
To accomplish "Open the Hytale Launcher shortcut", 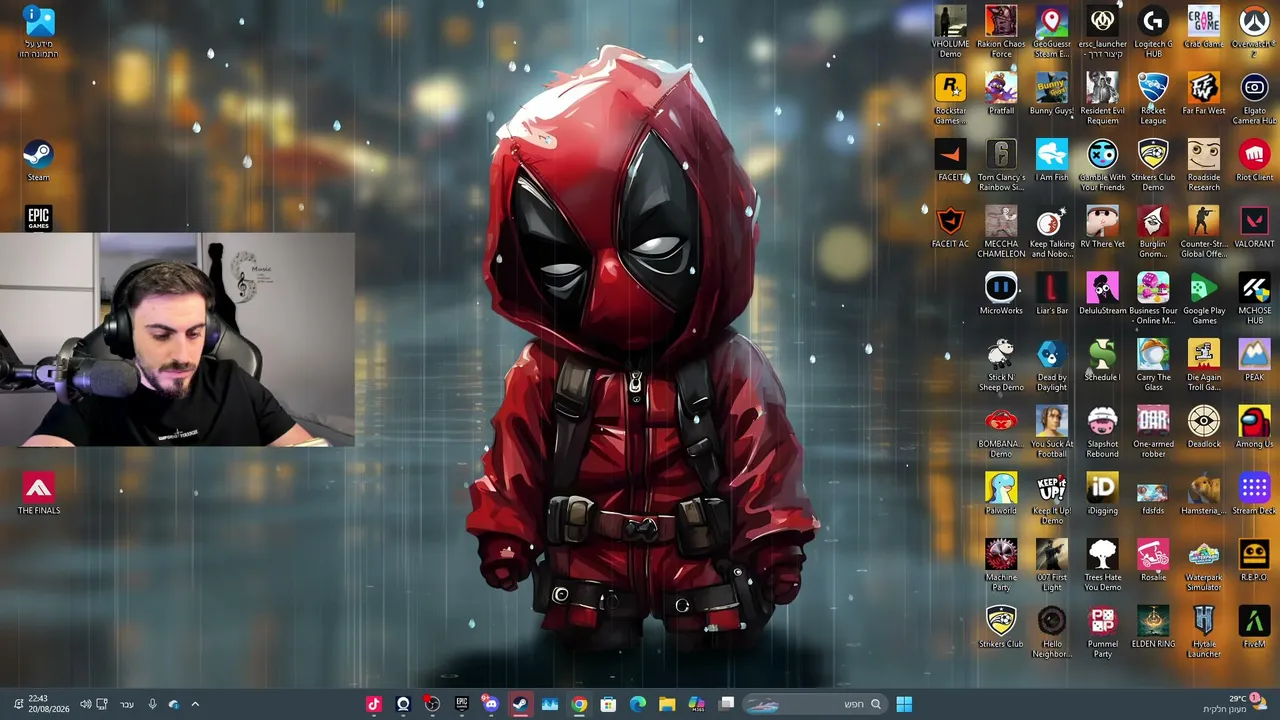I will (1203, 632).
